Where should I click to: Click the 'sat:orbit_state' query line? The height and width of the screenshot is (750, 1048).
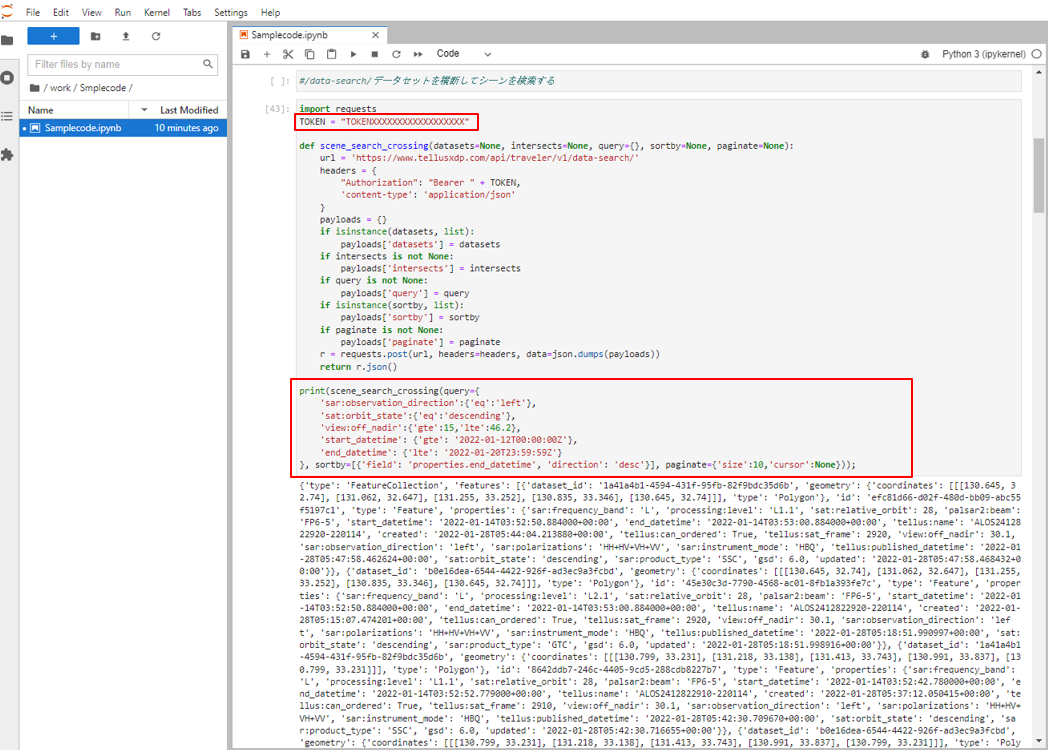[418, 416]
